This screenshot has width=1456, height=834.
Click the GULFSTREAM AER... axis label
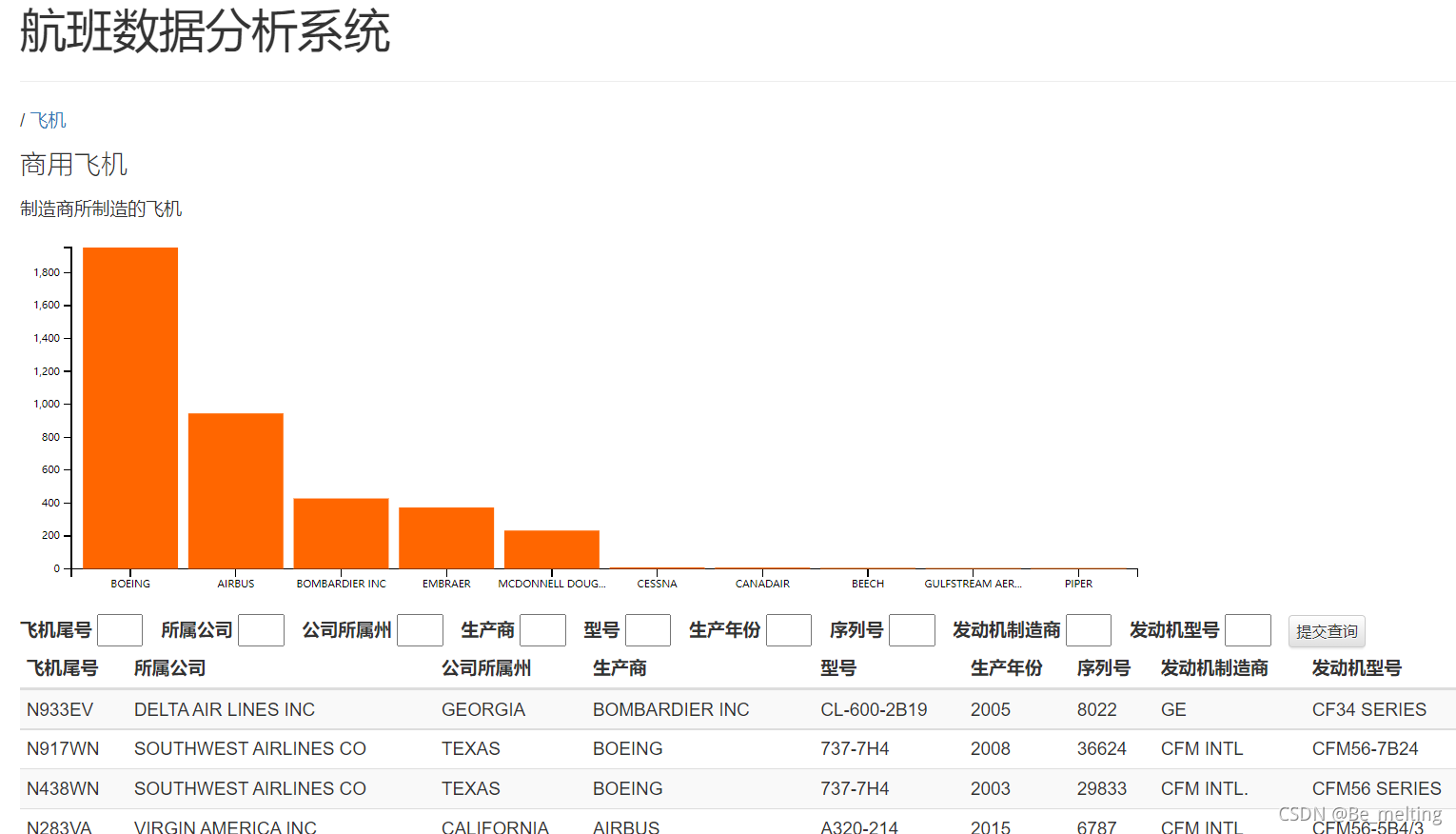[x=973, y=584]
